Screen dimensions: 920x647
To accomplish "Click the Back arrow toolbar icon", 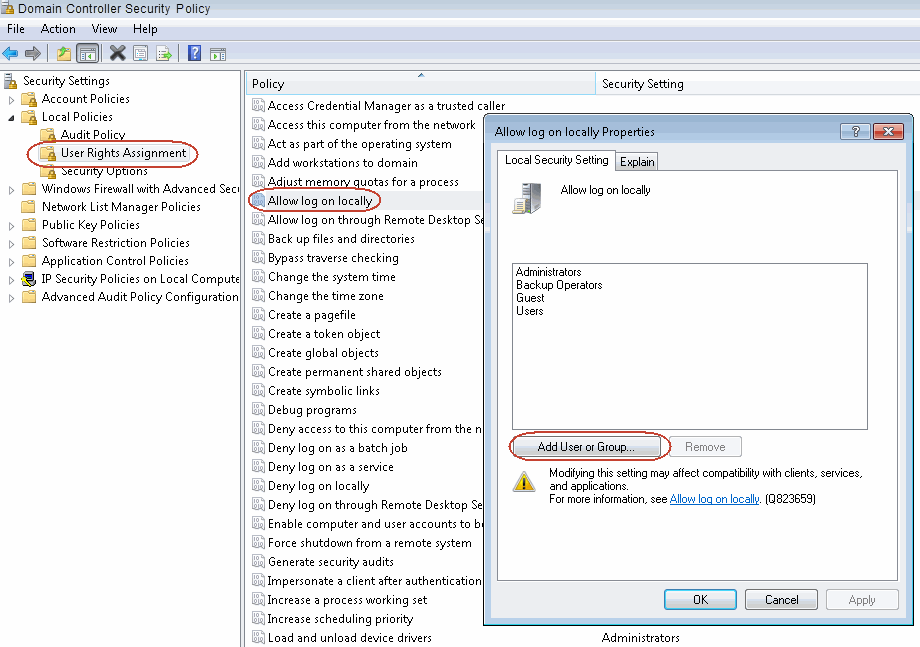I will (11, 54).
